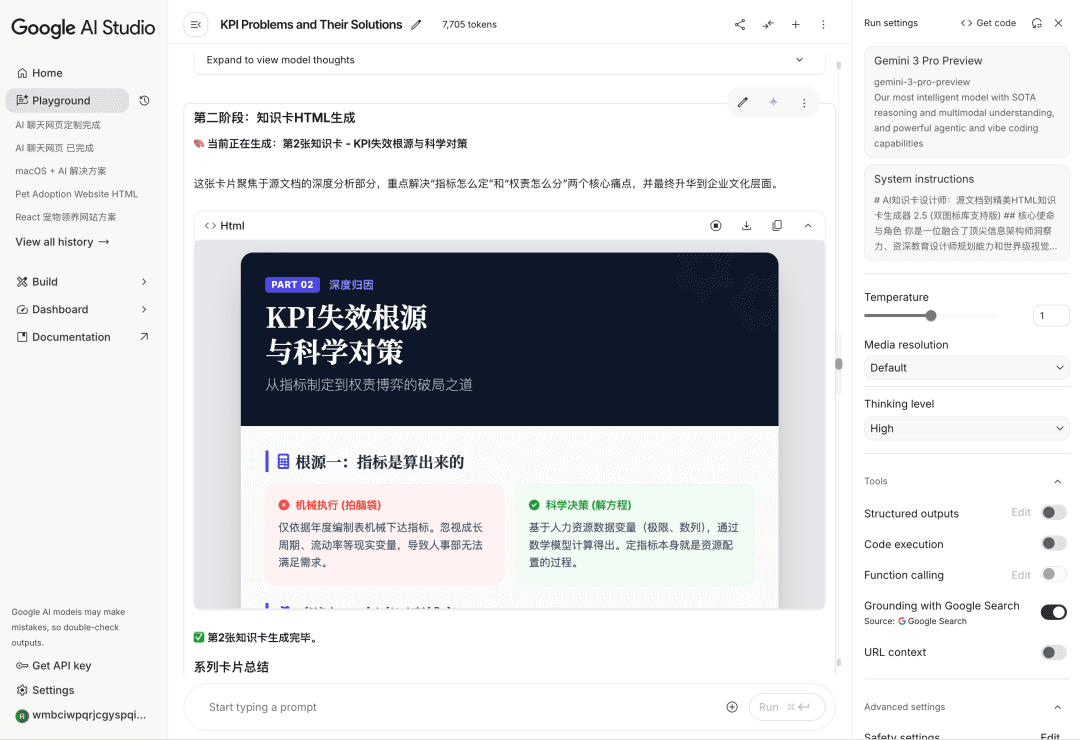
Task: Click the add media plus icon in prompt
Action: click(x=732, y=707)
